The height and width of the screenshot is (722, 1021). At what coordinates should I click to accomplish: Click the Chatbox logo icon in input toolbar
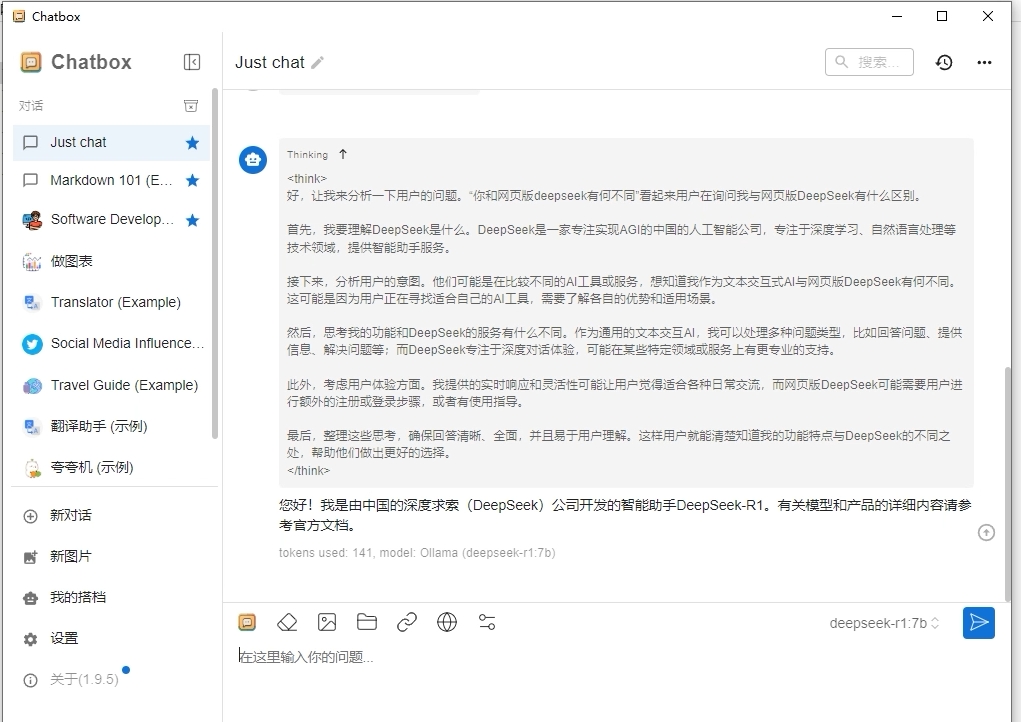(247, 622)
